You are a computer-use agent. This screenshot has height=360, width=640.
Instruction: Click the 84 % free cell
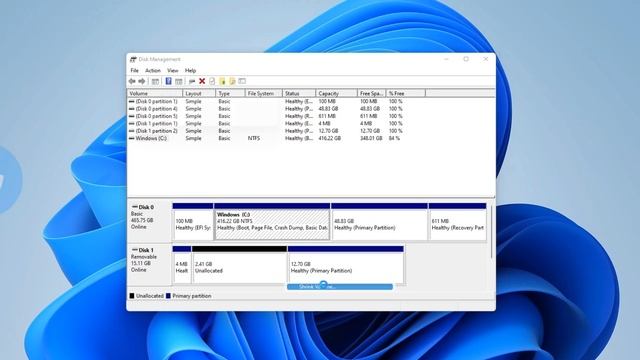[x=394, y=138]
